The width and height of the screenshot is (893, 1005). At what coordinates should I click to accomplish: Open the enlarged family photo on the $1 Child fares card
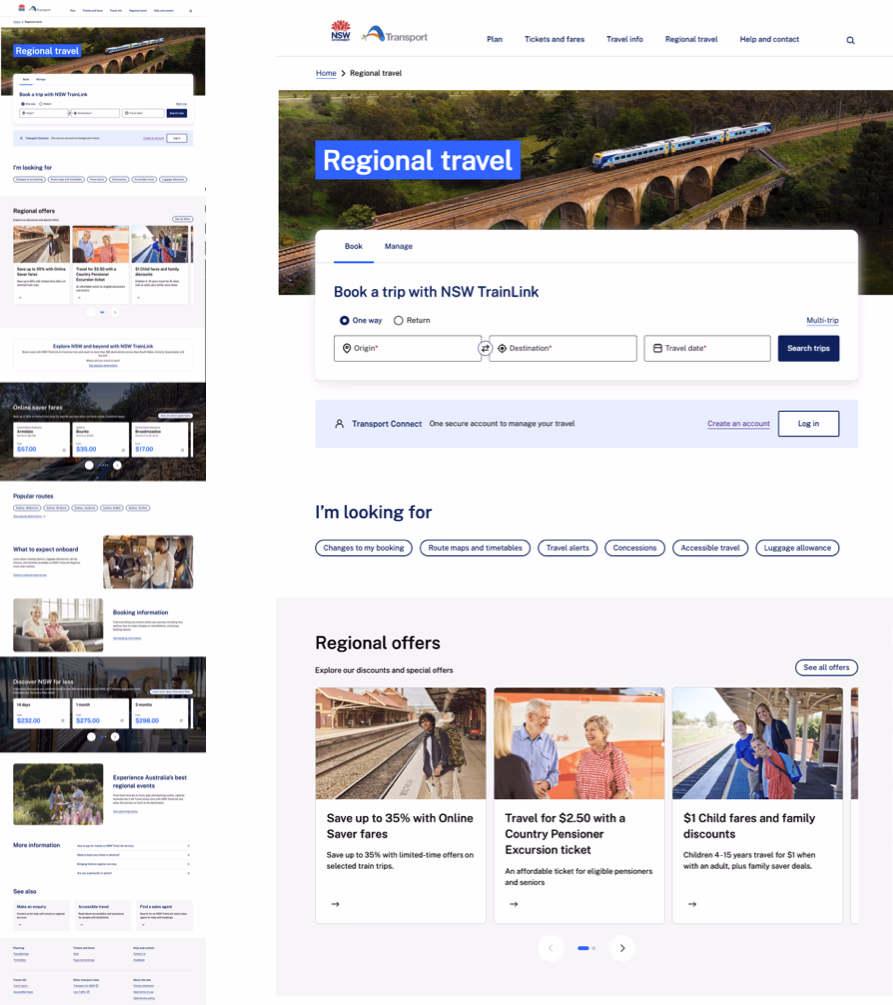(x=758, y=743)
